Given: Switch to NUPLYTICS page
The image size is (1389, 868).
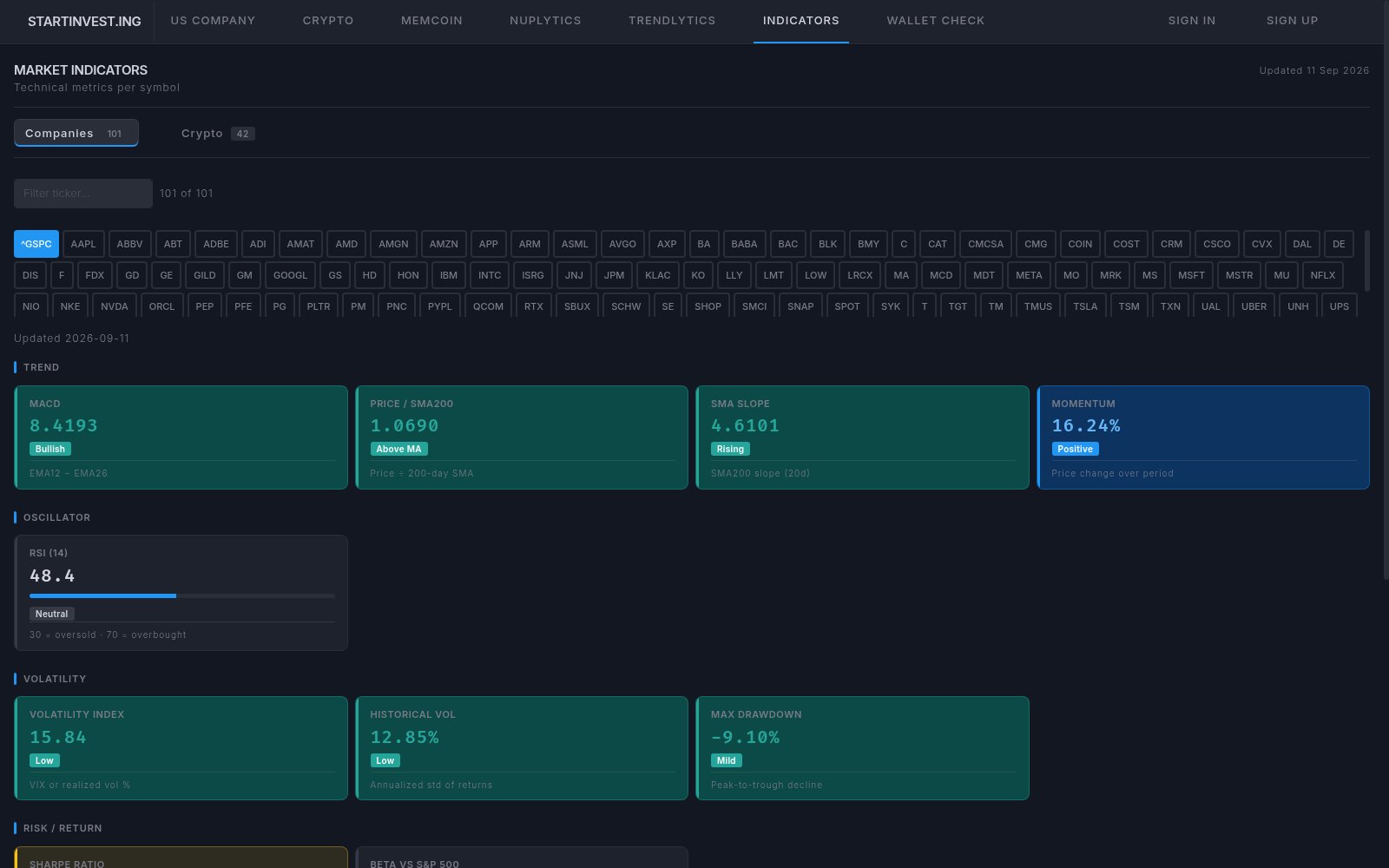Looking at the screenshot, I should (x=545, y=21).
